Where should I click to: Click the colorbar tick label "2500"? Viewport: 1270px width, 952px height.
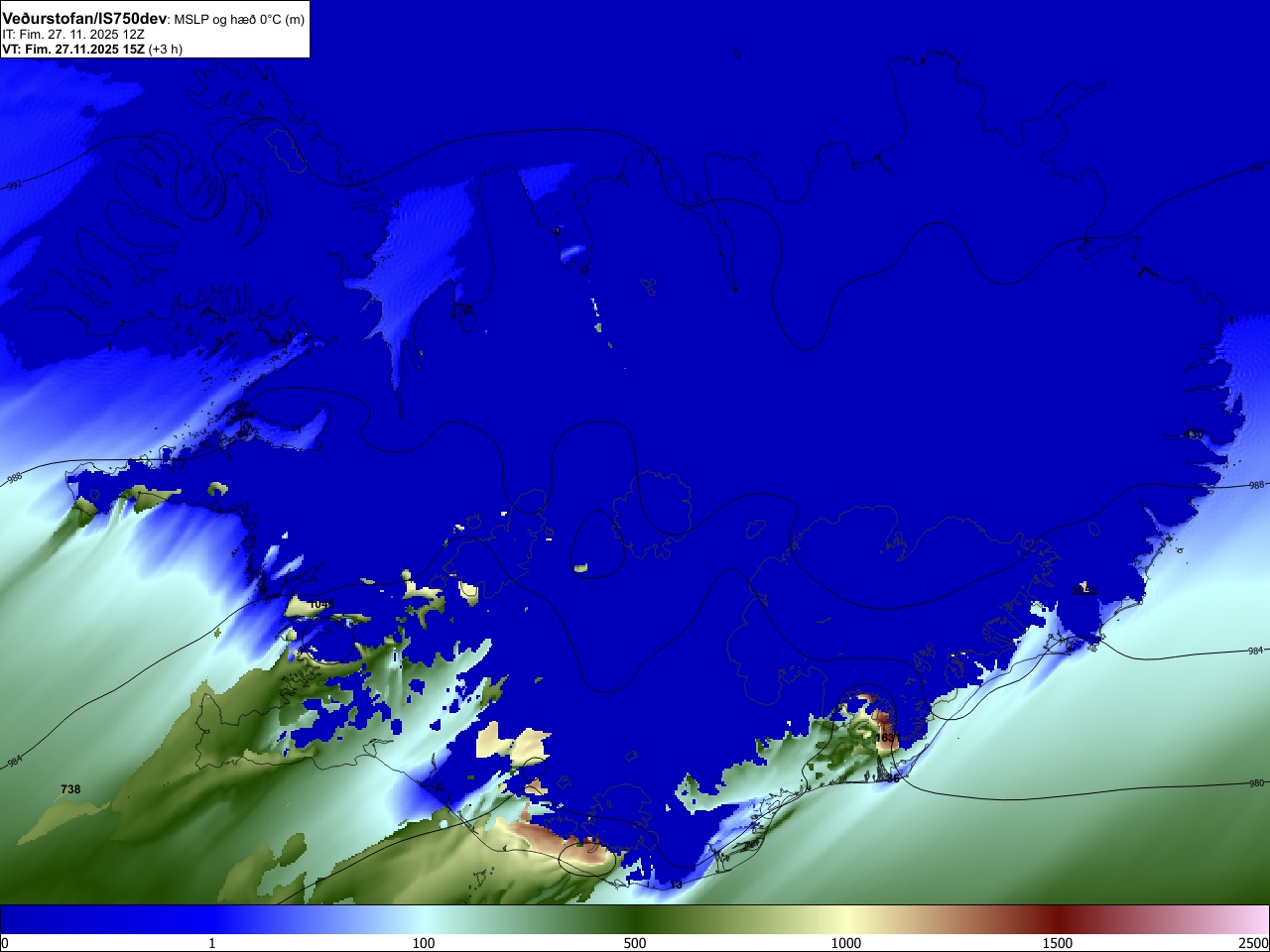click(1253, 943)
